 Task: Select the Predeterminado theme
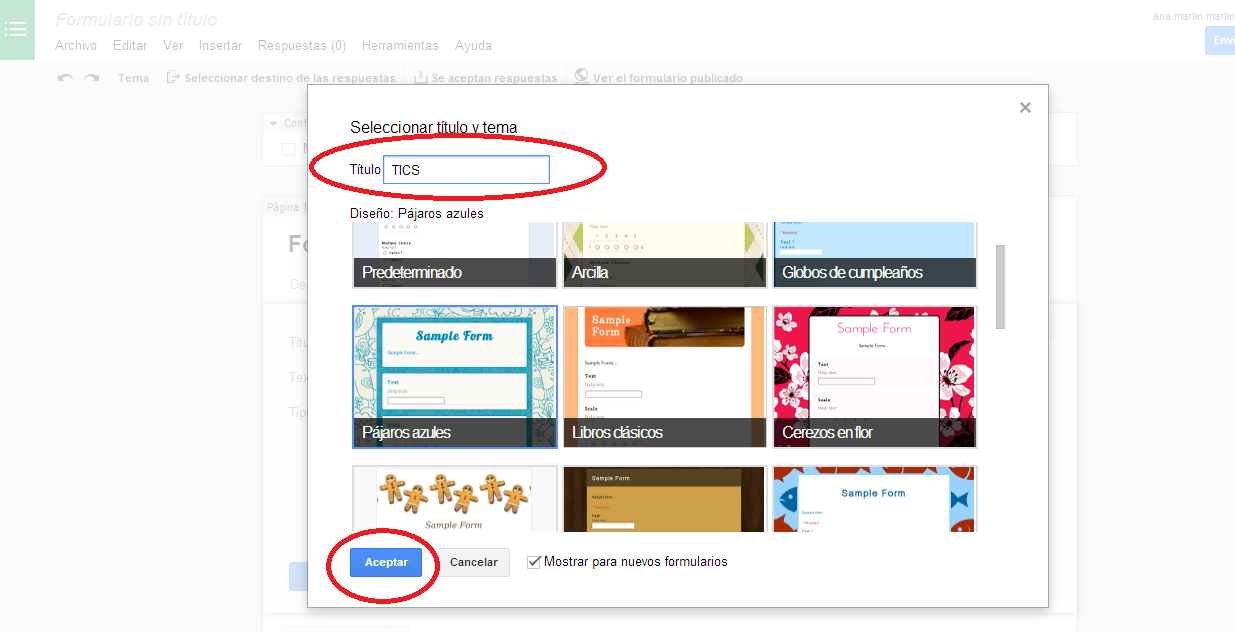pos(455,255)
